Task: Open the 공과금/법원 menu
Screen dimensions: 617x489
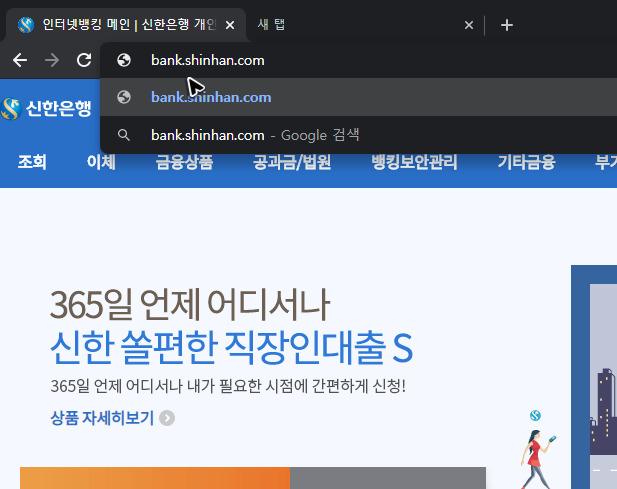Action: coord(292,162)
